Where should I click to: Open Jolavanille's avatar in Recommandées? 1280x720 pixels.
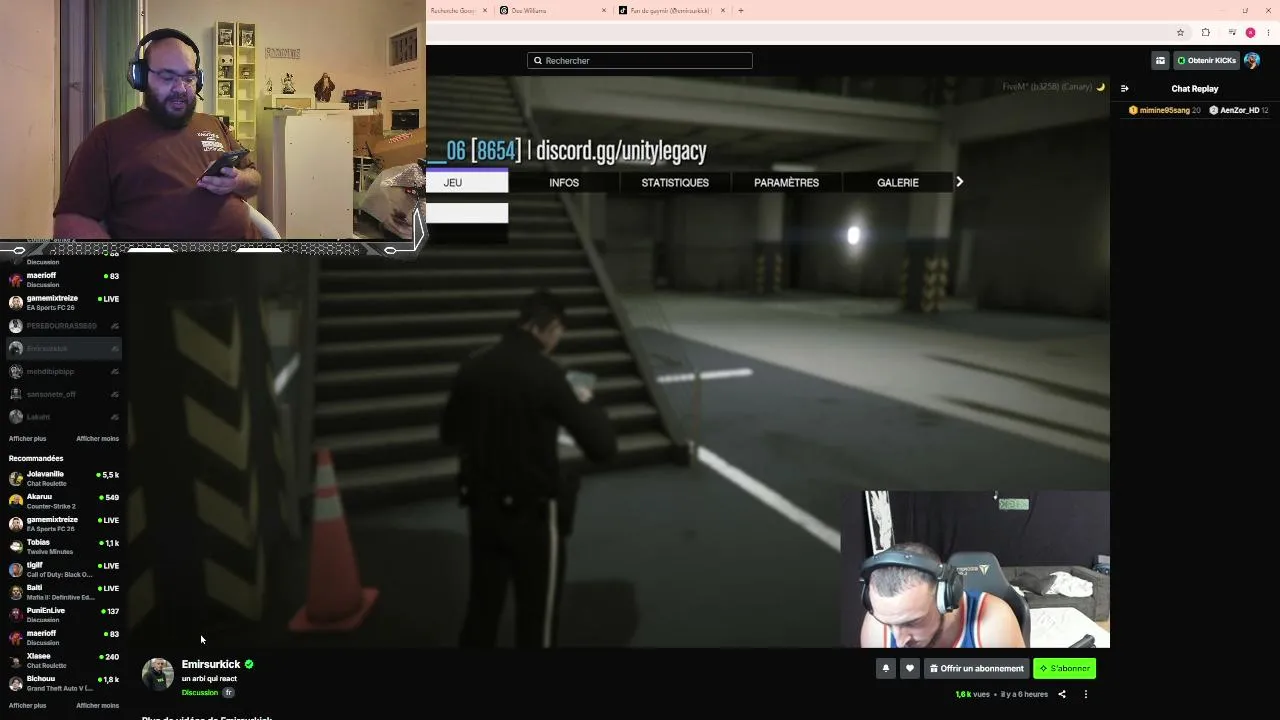click(16, 478)
